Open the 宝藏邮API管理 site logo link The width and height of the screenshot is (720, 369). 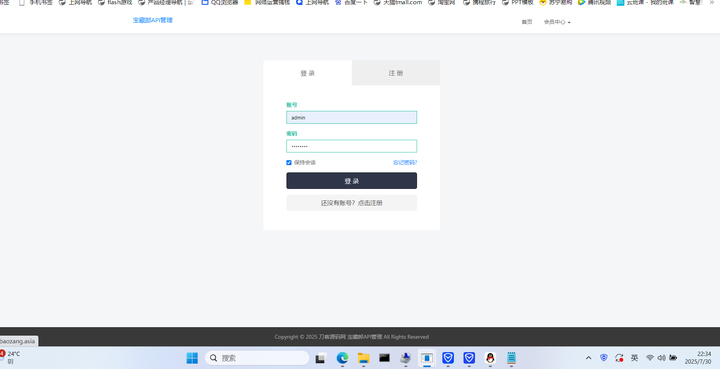click(153, 20)
